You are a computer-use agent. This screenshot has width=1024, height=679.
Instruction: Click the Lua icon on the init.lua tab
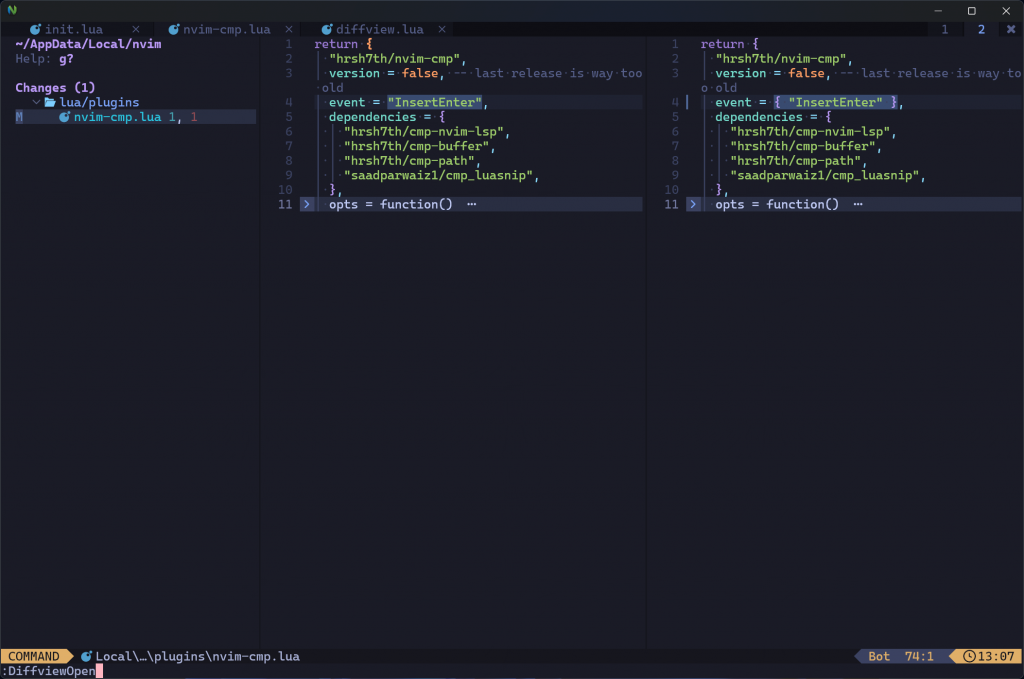click(x=36, y=30)
